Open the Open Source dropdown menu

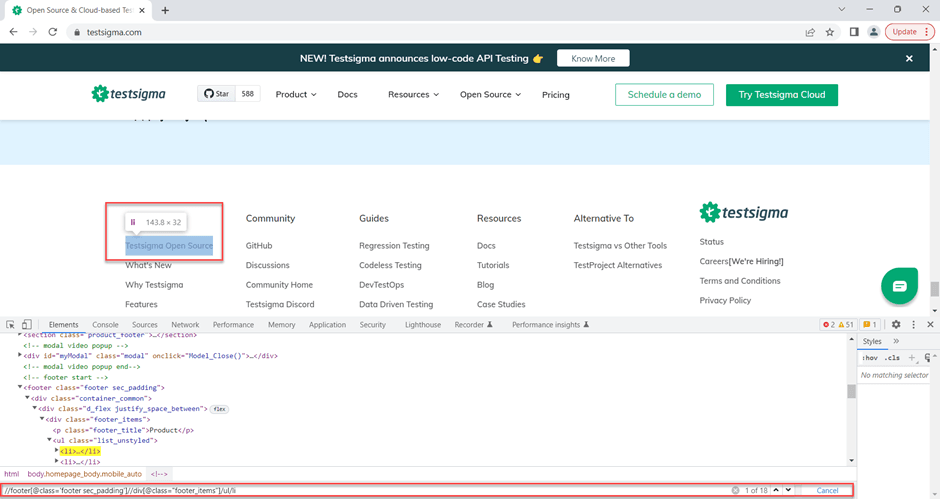click(x=490, y=94)
